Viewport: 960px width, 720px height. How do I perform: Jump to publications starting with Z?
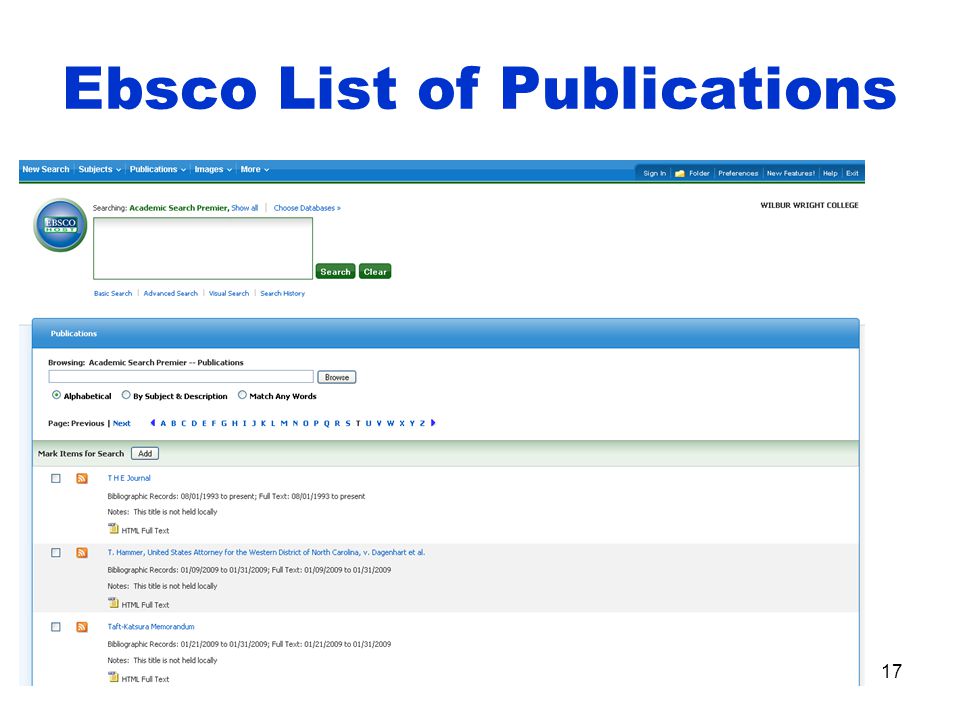coord(422,423)
